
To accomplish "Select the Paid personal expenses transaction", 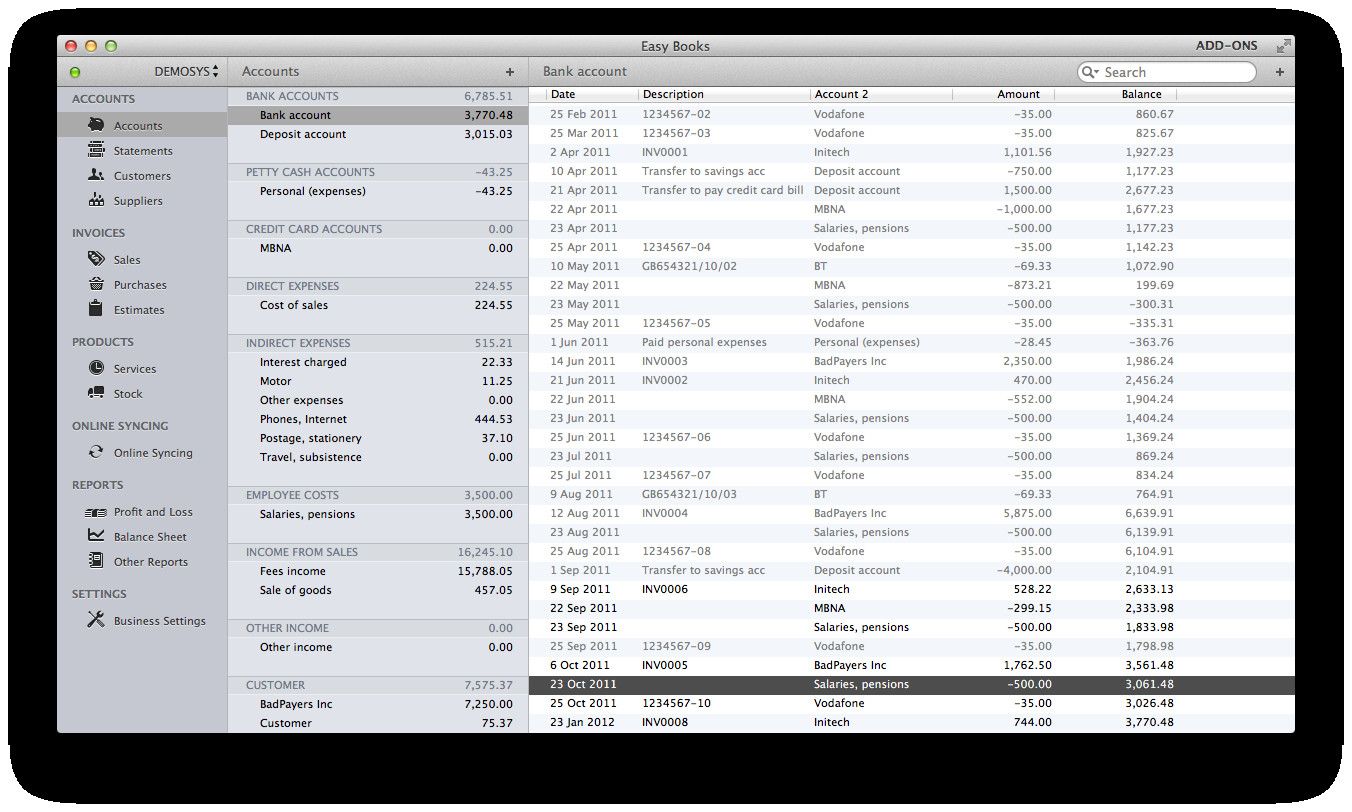I will (912, 342).
